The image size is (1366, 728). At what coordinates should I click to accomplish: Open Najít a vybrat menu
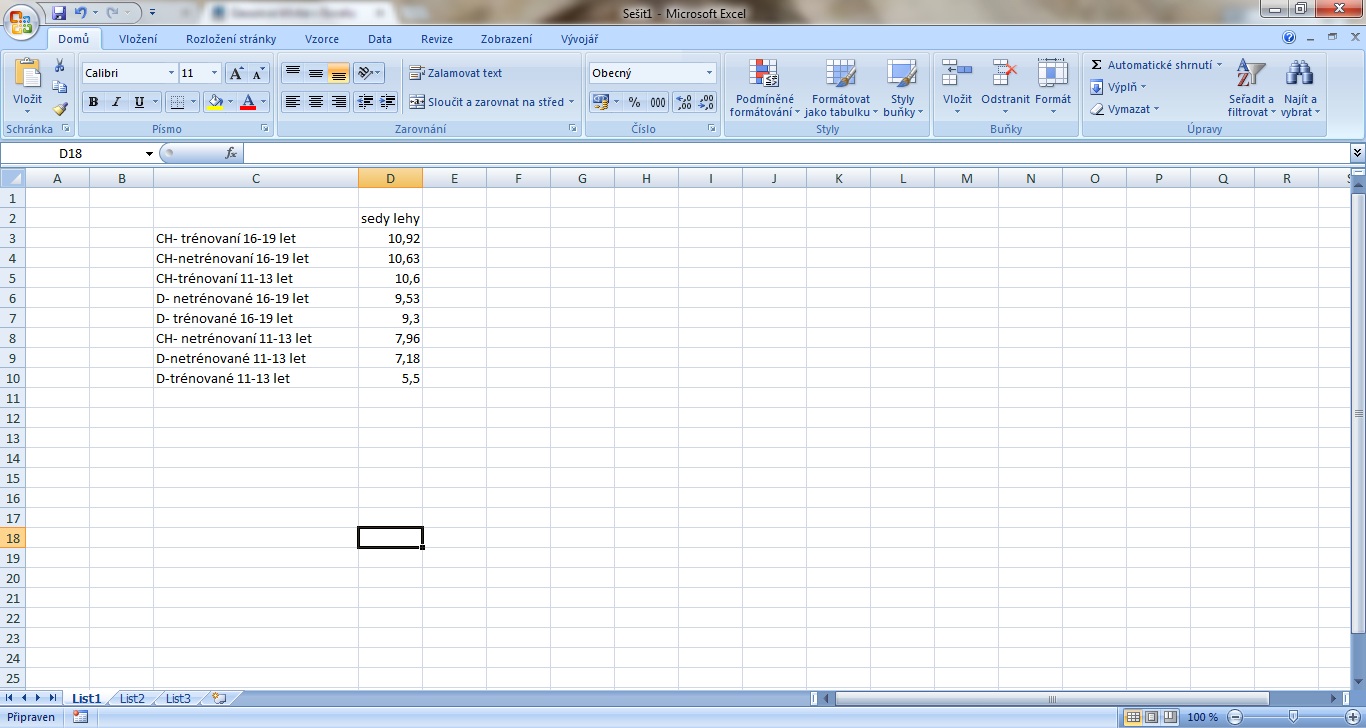(1300, 88)
